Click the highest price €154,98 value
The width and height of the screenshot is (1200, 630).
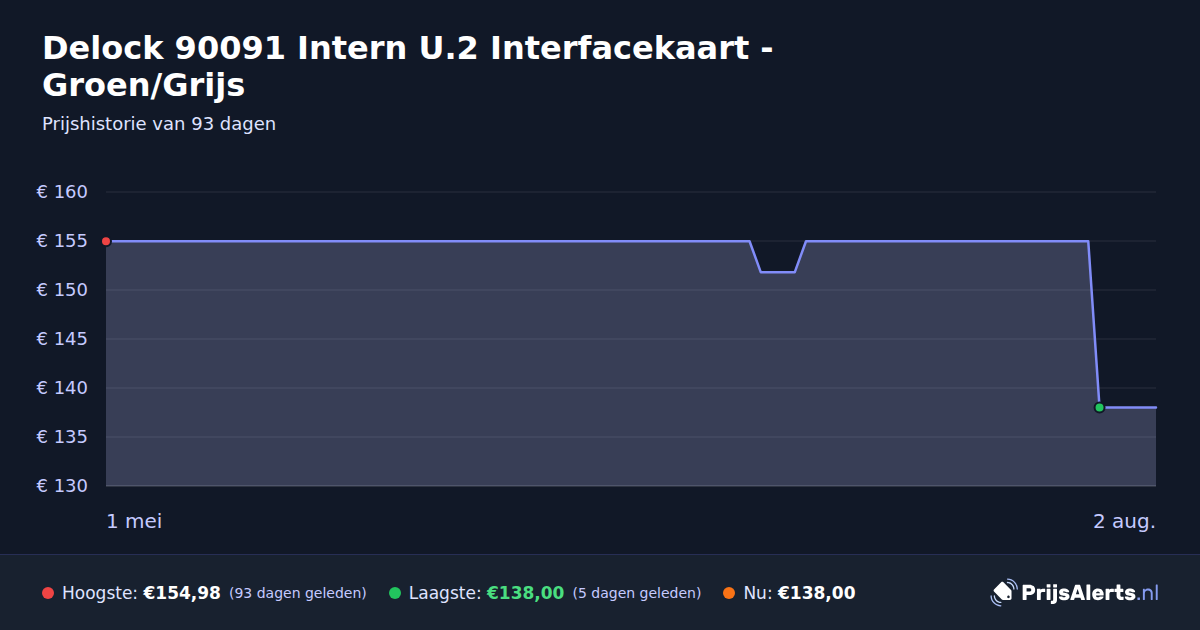pos(182,593)
